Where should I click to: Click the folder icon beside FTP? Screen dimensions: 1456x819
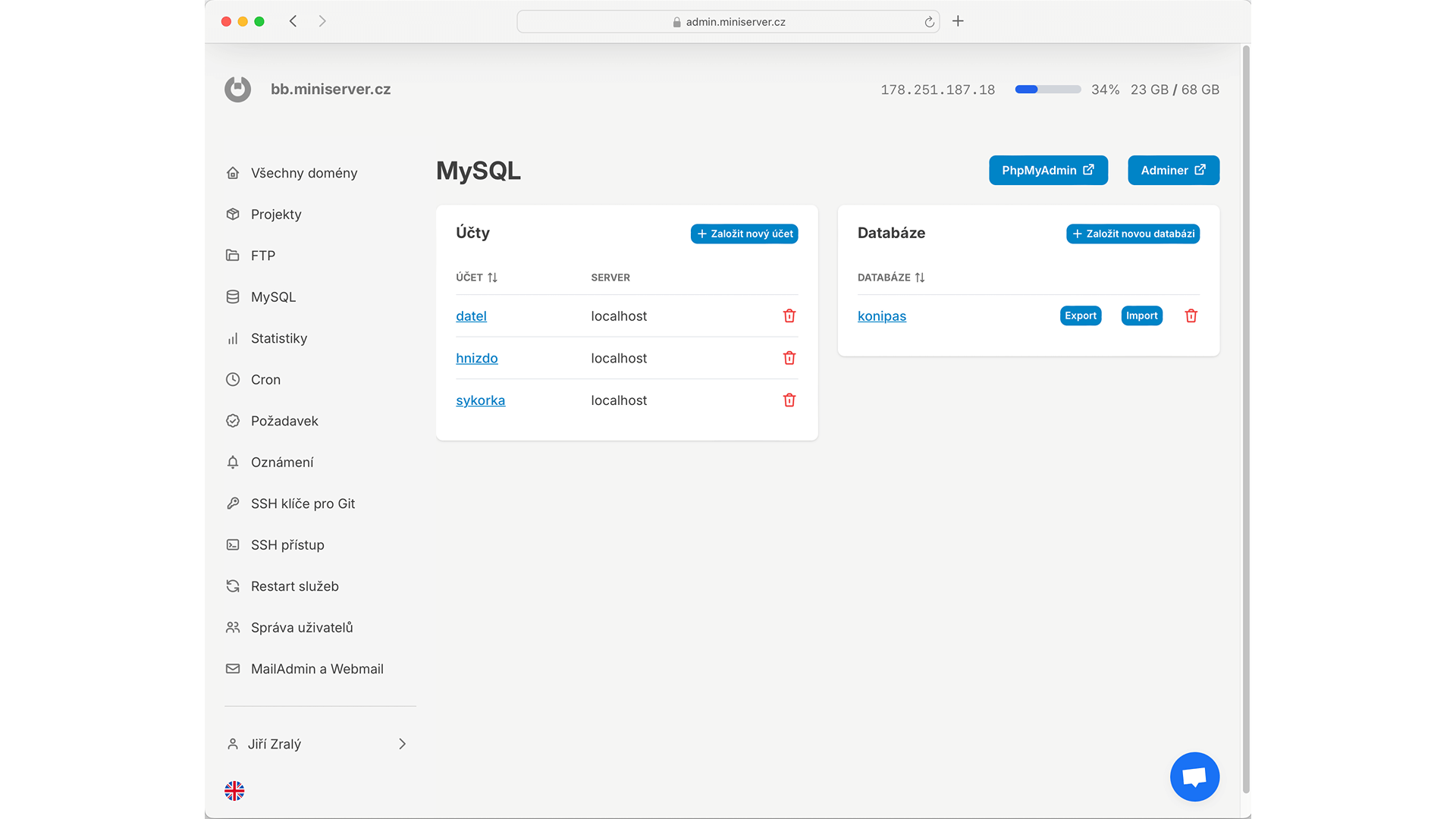pos(233,256)
